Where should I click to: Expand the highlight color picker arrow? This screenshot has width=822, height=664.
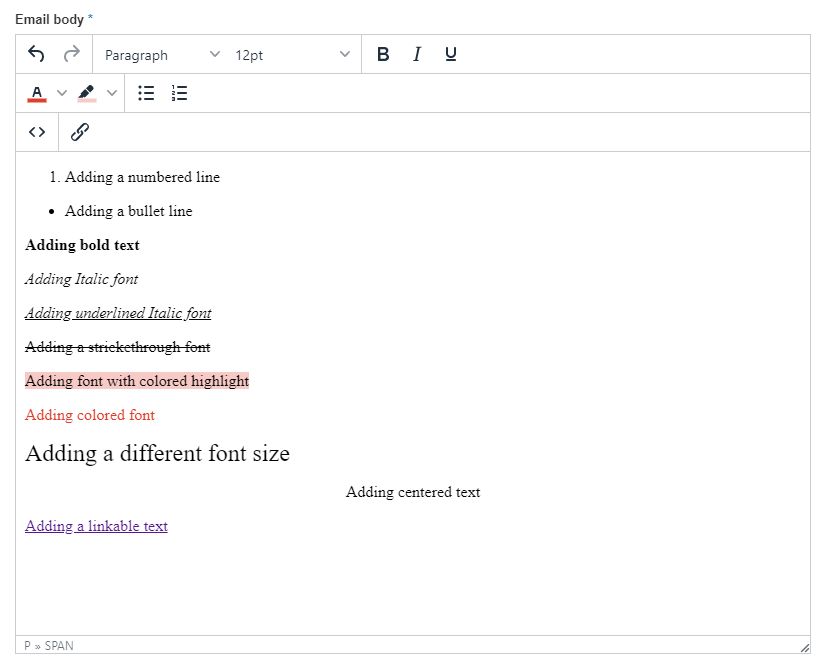(x=111, y=93)
